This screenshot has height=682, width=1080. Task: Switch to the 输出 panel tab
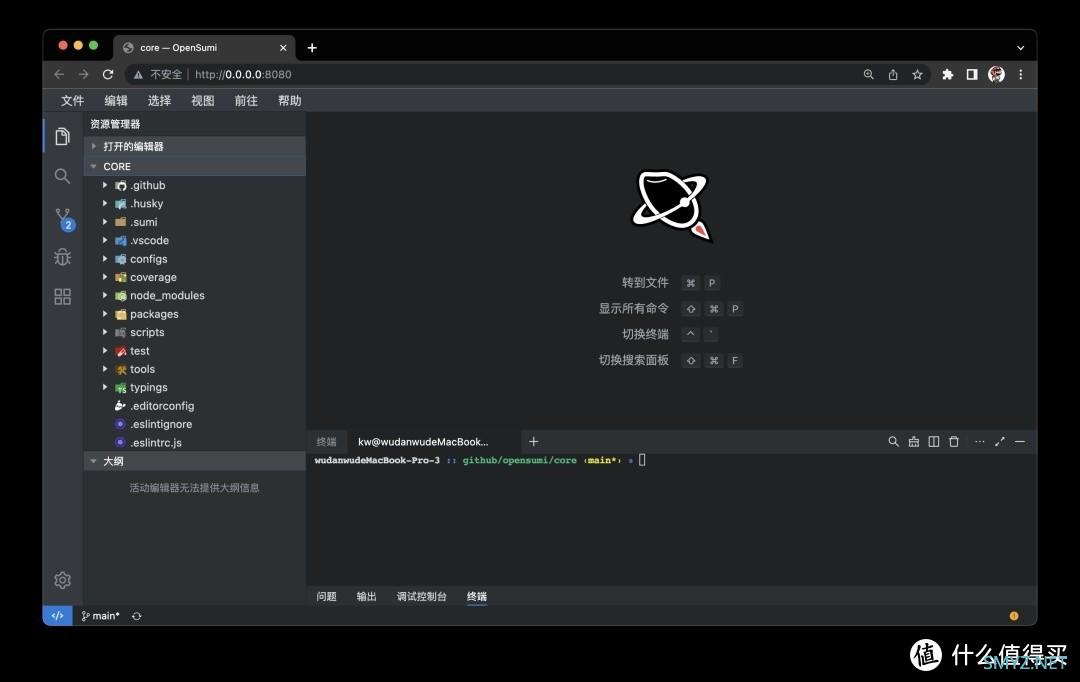click(366, 597)
